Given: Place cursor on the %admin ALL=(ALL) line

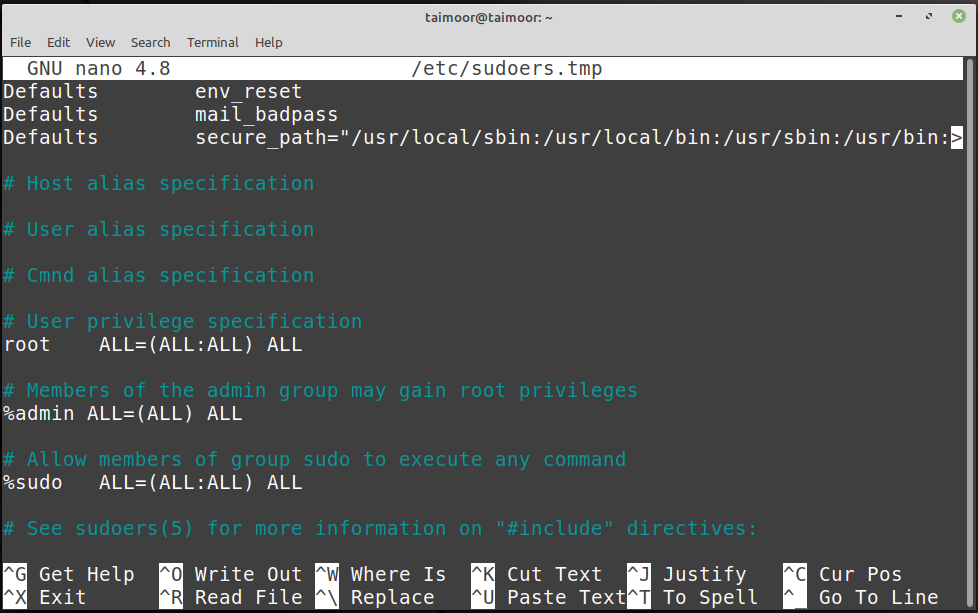Looking at the screenshot, I should [x=123, y=413].
